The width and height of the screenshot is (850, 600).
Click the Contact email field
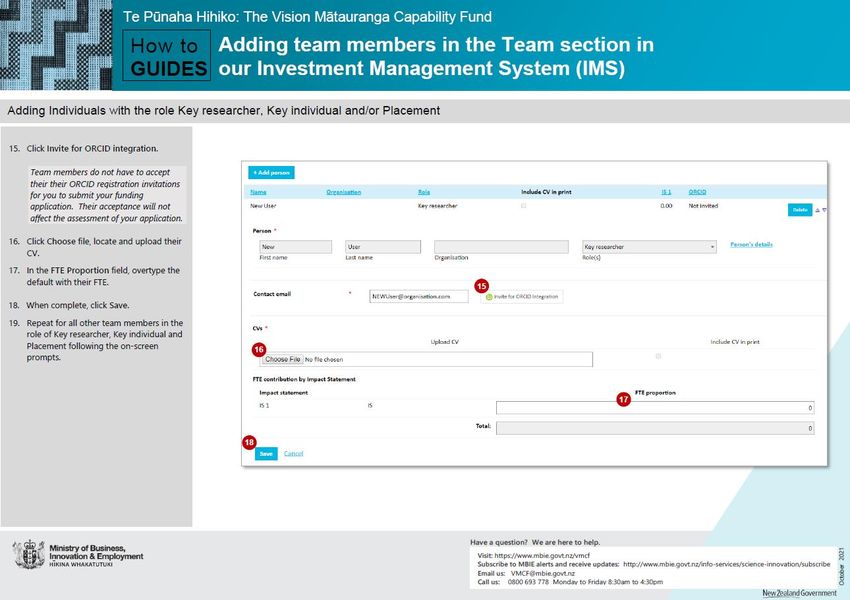418,296
